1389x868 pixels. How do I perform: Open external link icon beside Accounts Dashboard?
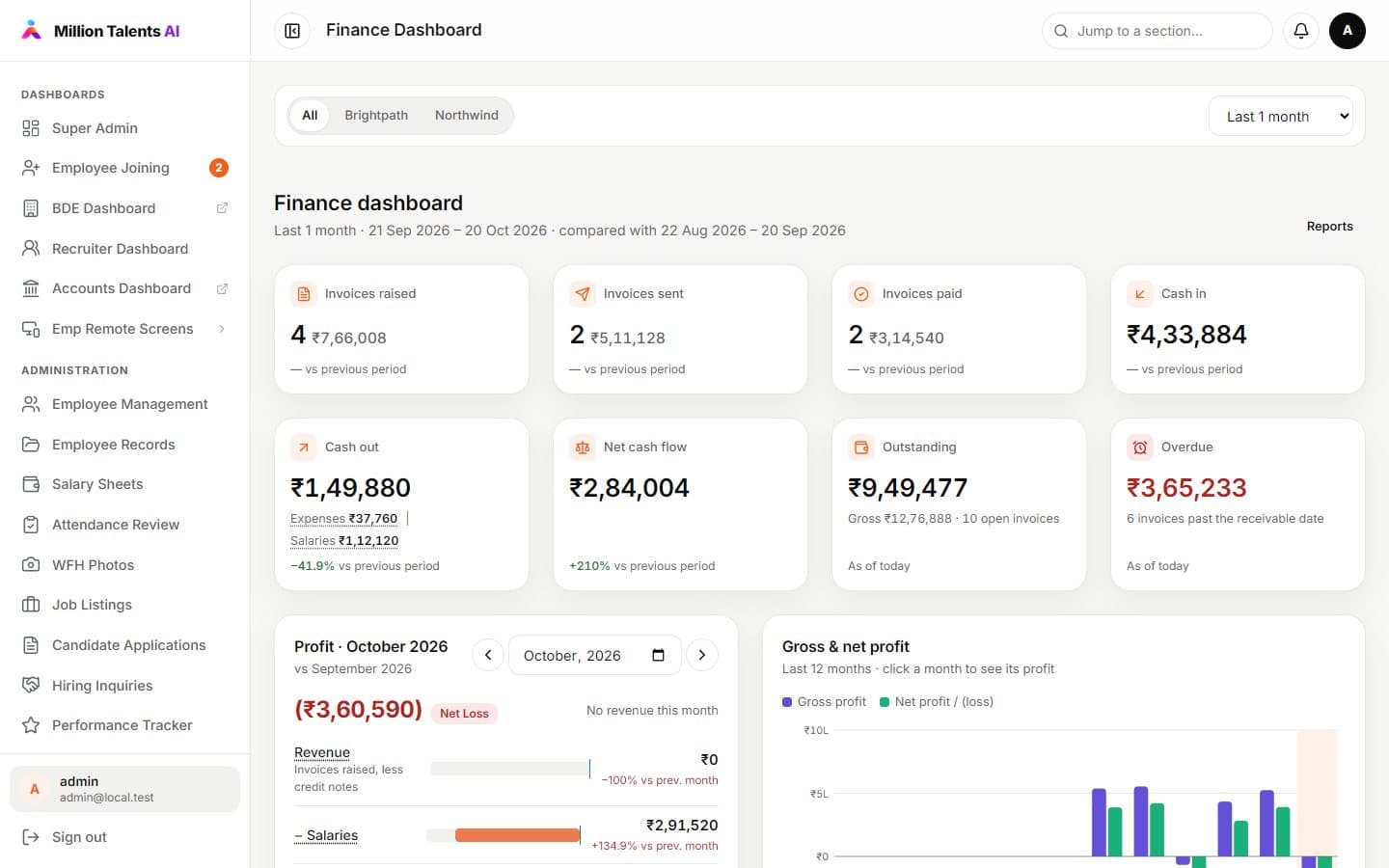click(x=222, y=288)
